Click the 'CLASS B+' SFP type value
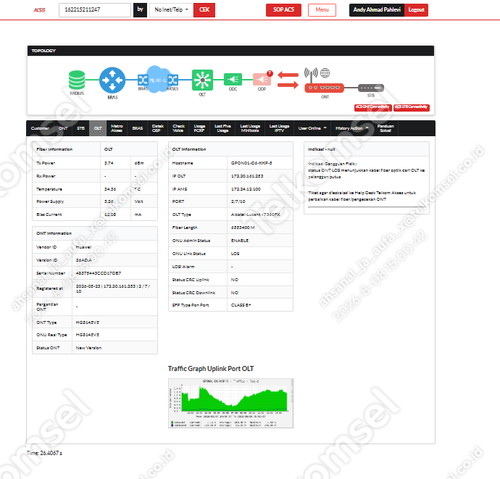Viewport: 500px width, 479px height. click(x=241, y=305)
